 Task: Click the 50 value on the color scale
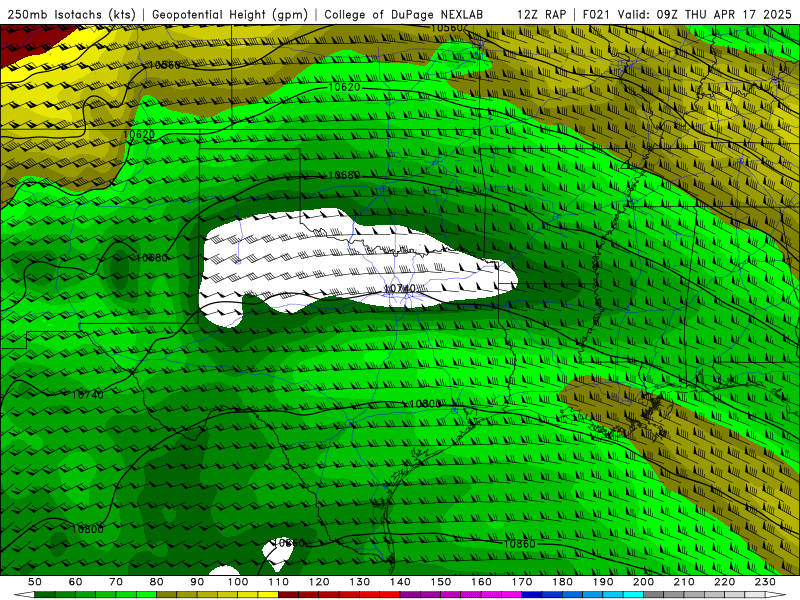(x=35, y=582)
